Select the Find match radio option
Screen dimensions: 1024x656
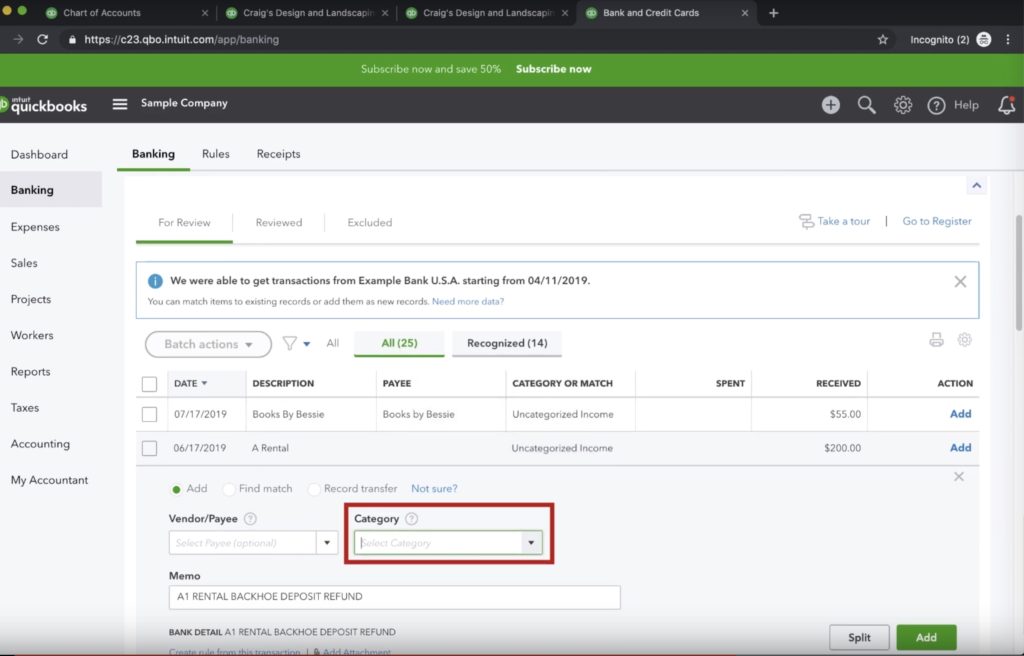click(229, 489)
